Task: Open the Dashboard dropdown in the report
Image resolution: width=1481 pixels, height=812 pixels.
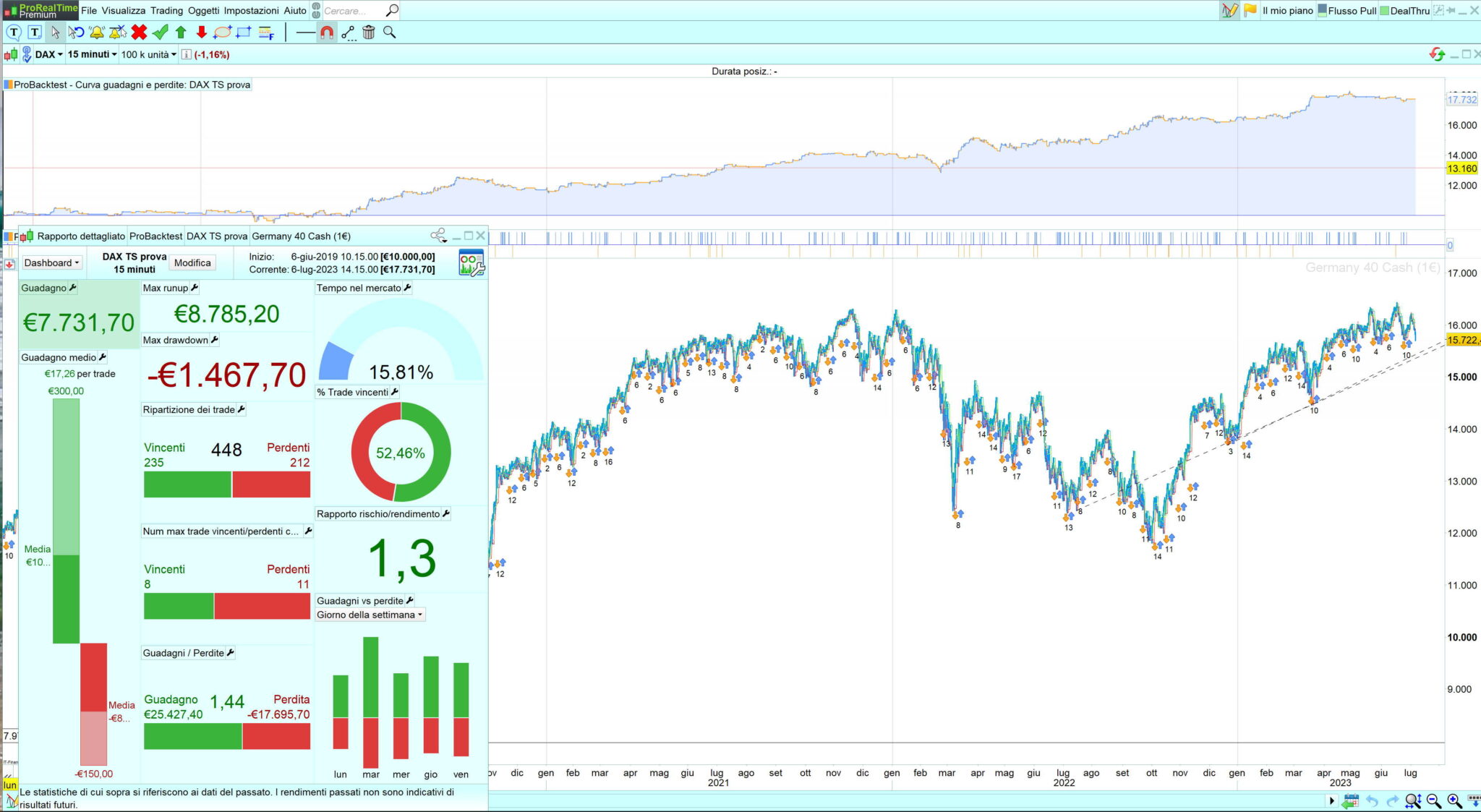Action: tap(51, 262)
